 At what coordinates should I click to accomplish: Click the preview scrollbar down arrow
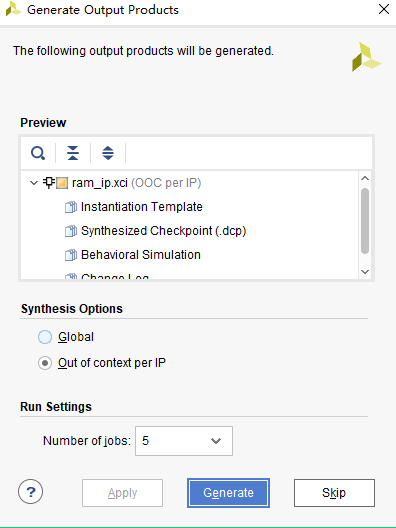point(365,271)
